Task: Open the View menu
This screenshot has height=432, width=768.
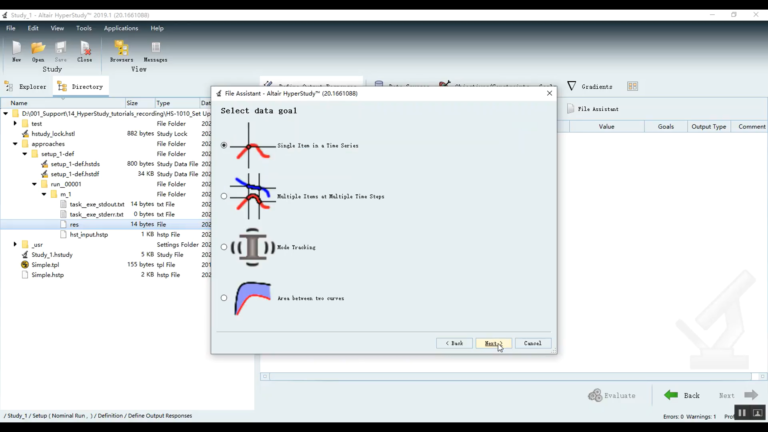Action: point(57,28)
